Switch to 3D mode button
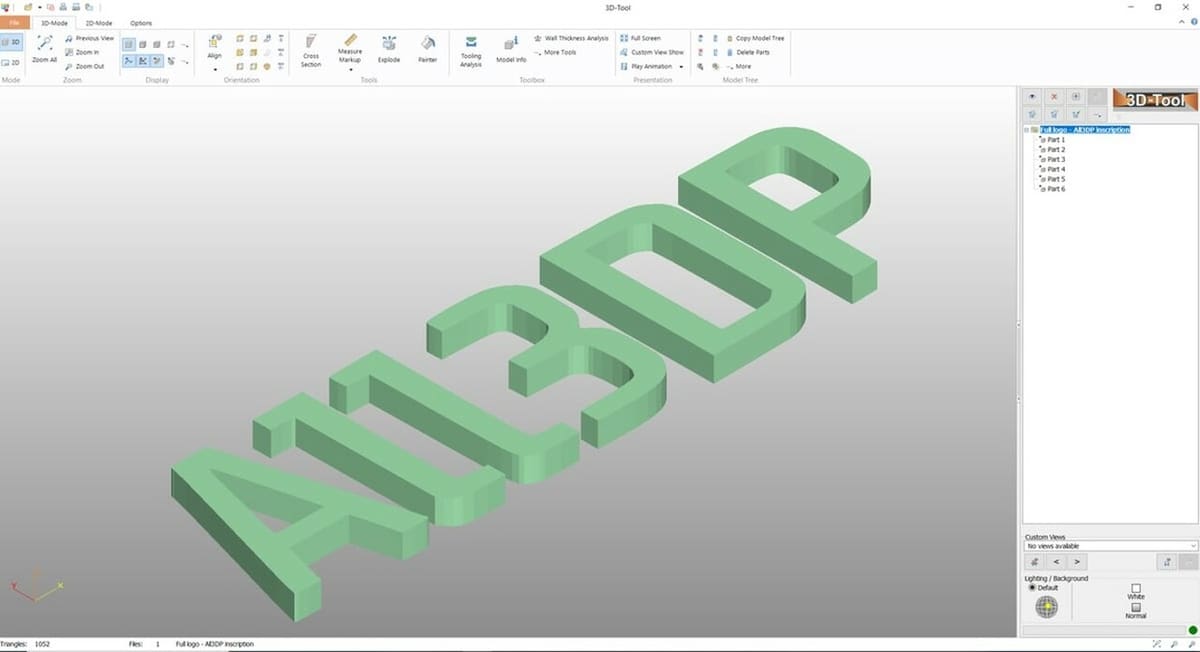The image size is (1200, 652). [x=11, y=43]
